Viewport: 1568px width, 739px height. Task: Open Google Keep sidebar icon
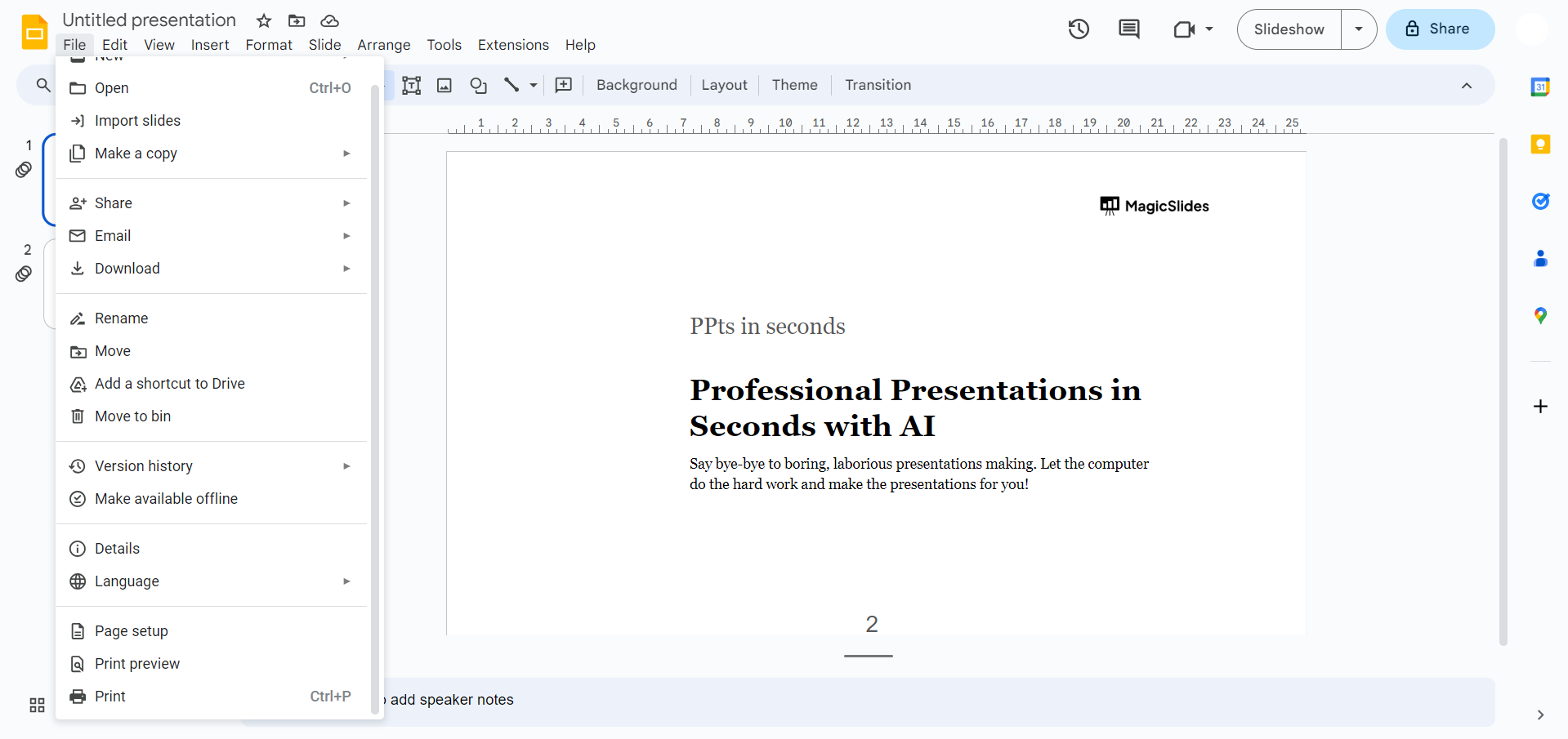tap(1540, 145)
